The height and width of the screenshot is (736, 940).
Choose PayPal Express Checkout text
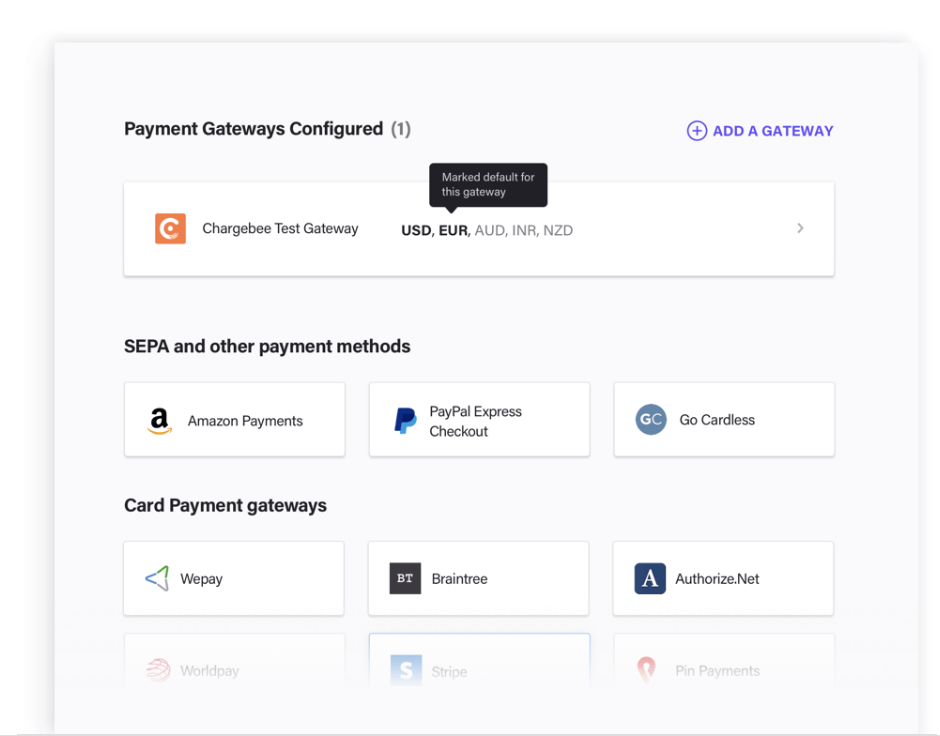(x=475, y=421)
